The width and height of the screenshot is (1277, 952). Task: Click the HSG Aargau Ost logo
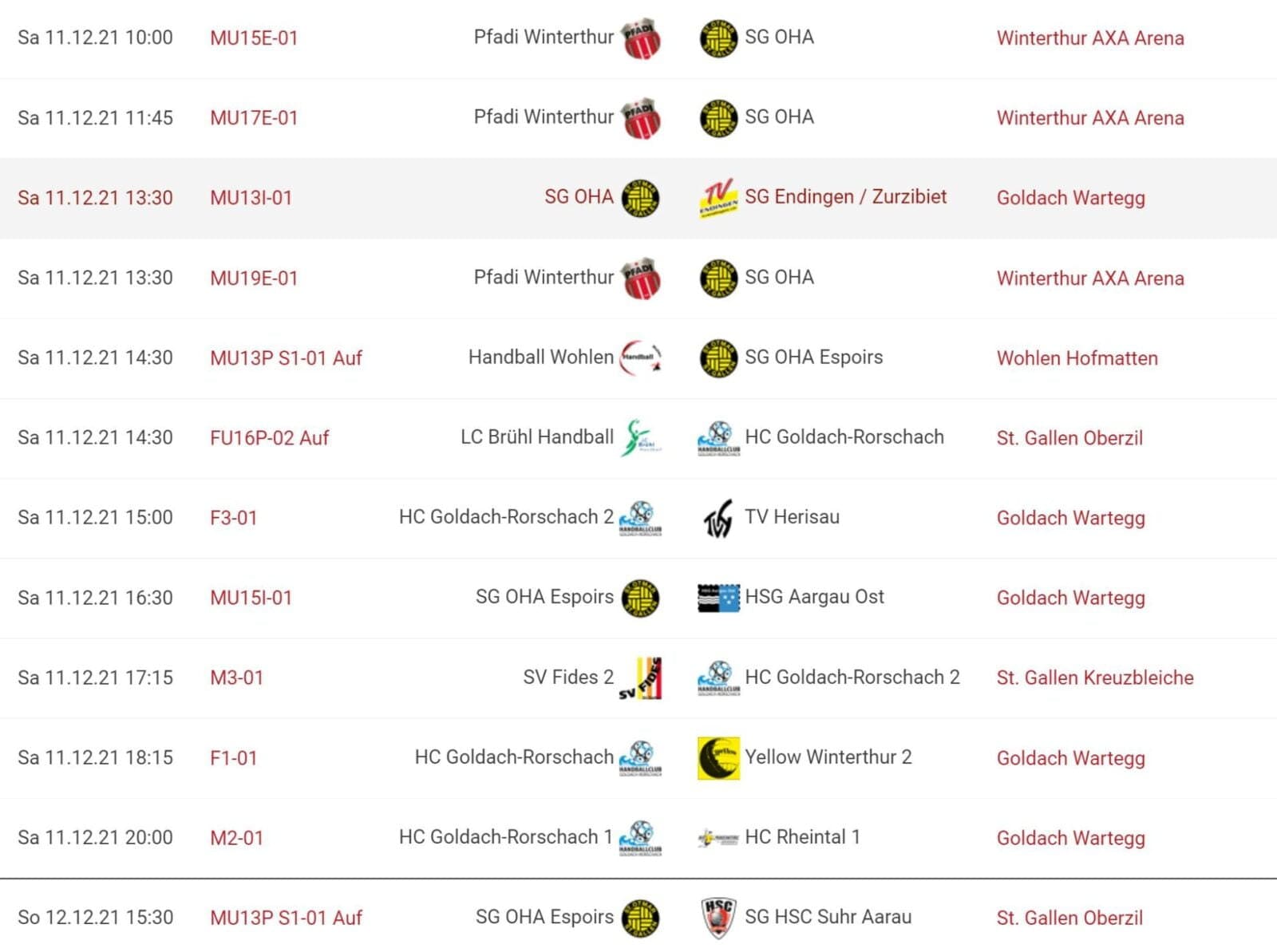718,598
